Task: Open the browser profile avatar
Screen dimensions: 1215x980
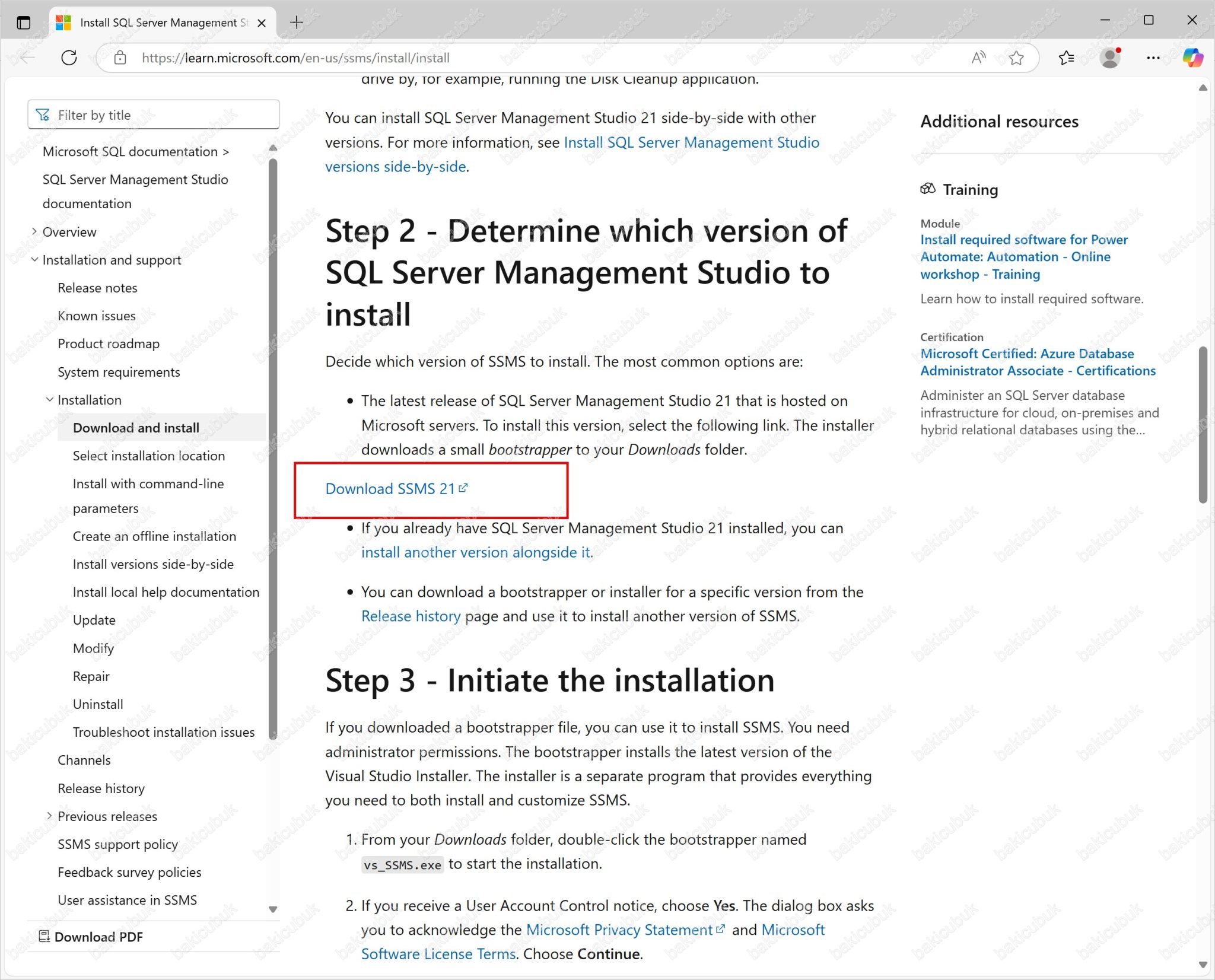Action: point(1109,58)
